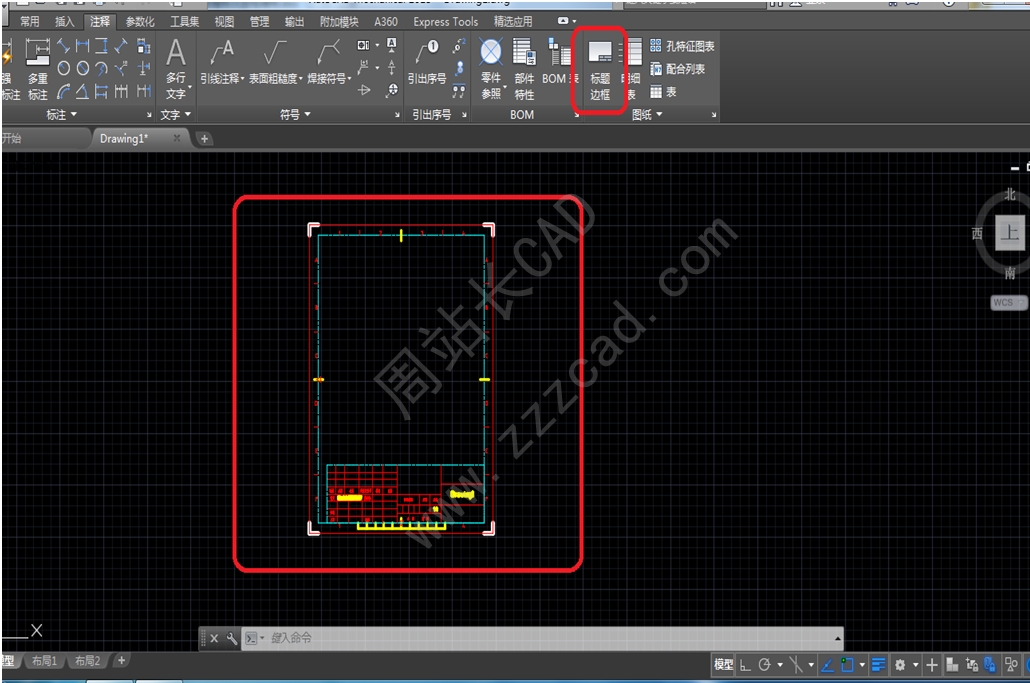Toggle isometric drafting in status bar
Screen dimensions: 1030x683
[x=795, y=665]
